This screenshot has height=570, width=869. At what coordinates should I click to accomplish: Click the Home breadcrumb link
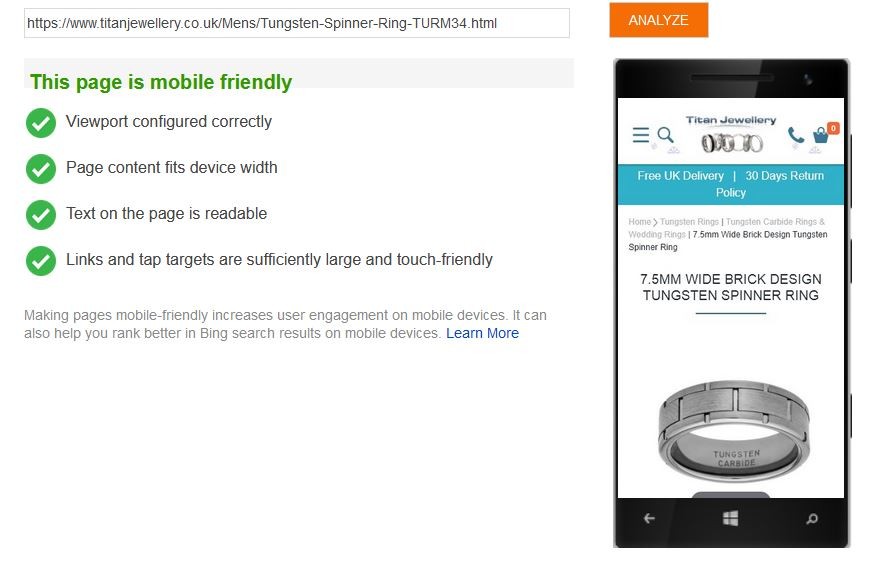(639, 222)
